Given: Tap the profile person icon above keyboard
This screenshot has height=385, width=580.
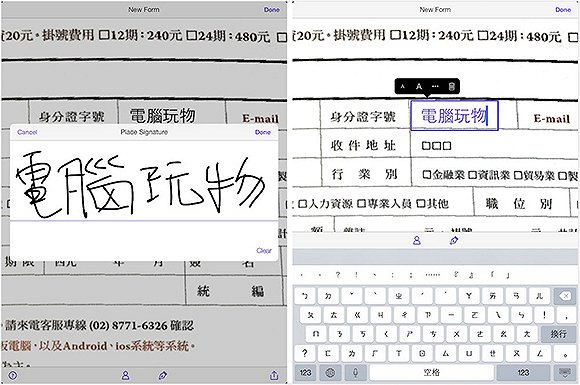Looking at the screenshot, I should pyautogui.click(x=417, y=241).
